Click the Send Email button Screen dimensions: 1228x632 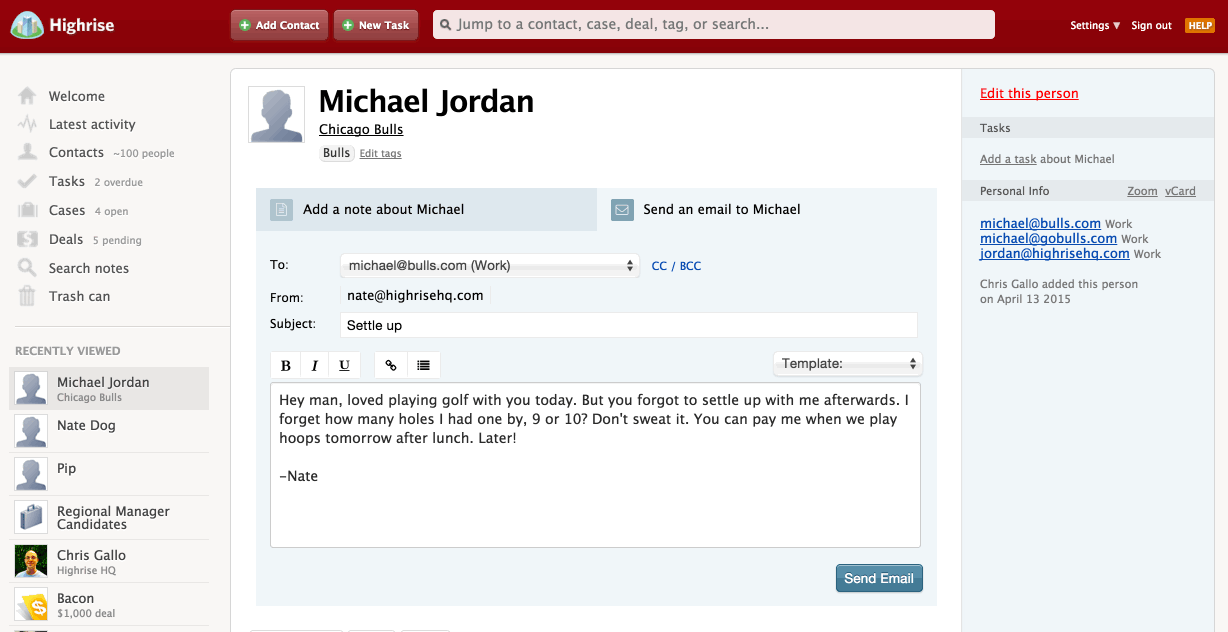(x=879, y=578)
